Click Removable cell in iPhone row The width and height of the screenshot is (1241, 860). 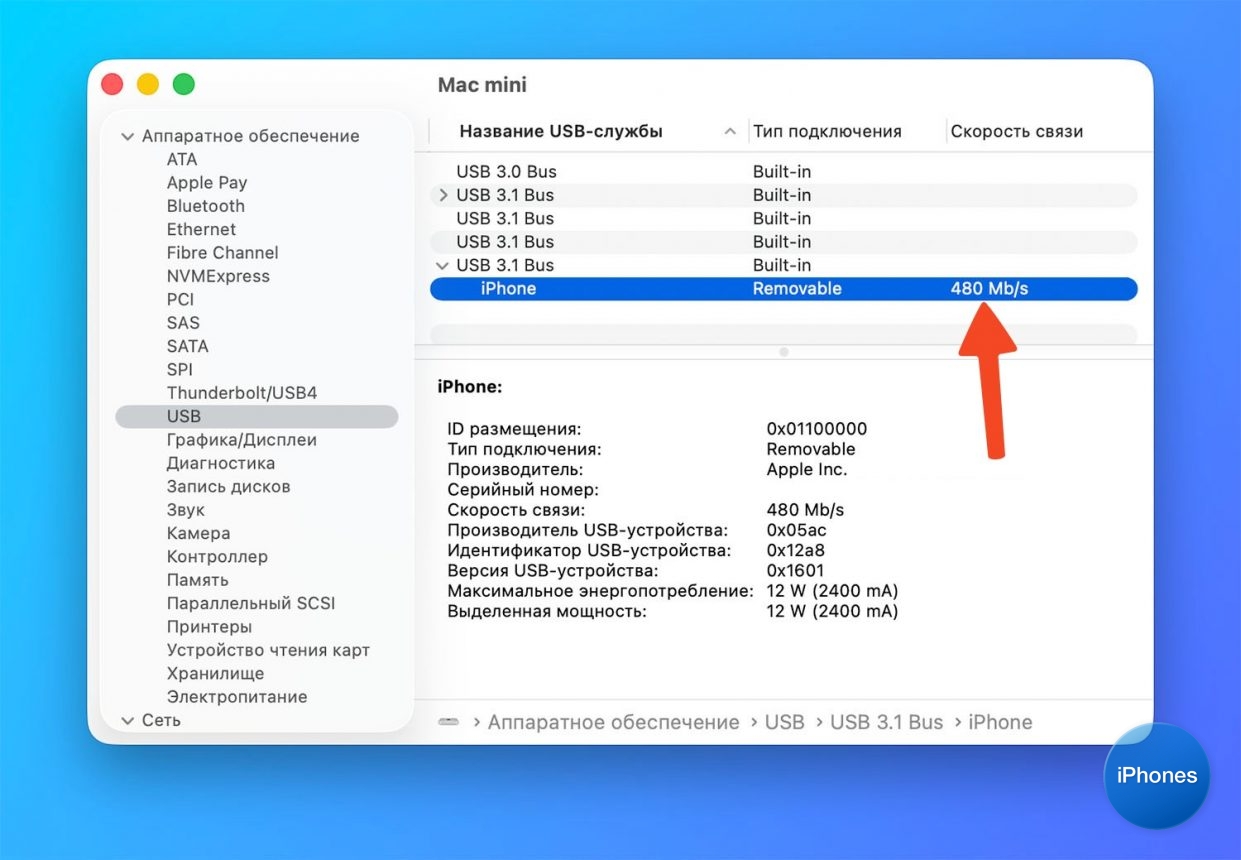pos(797,289)
